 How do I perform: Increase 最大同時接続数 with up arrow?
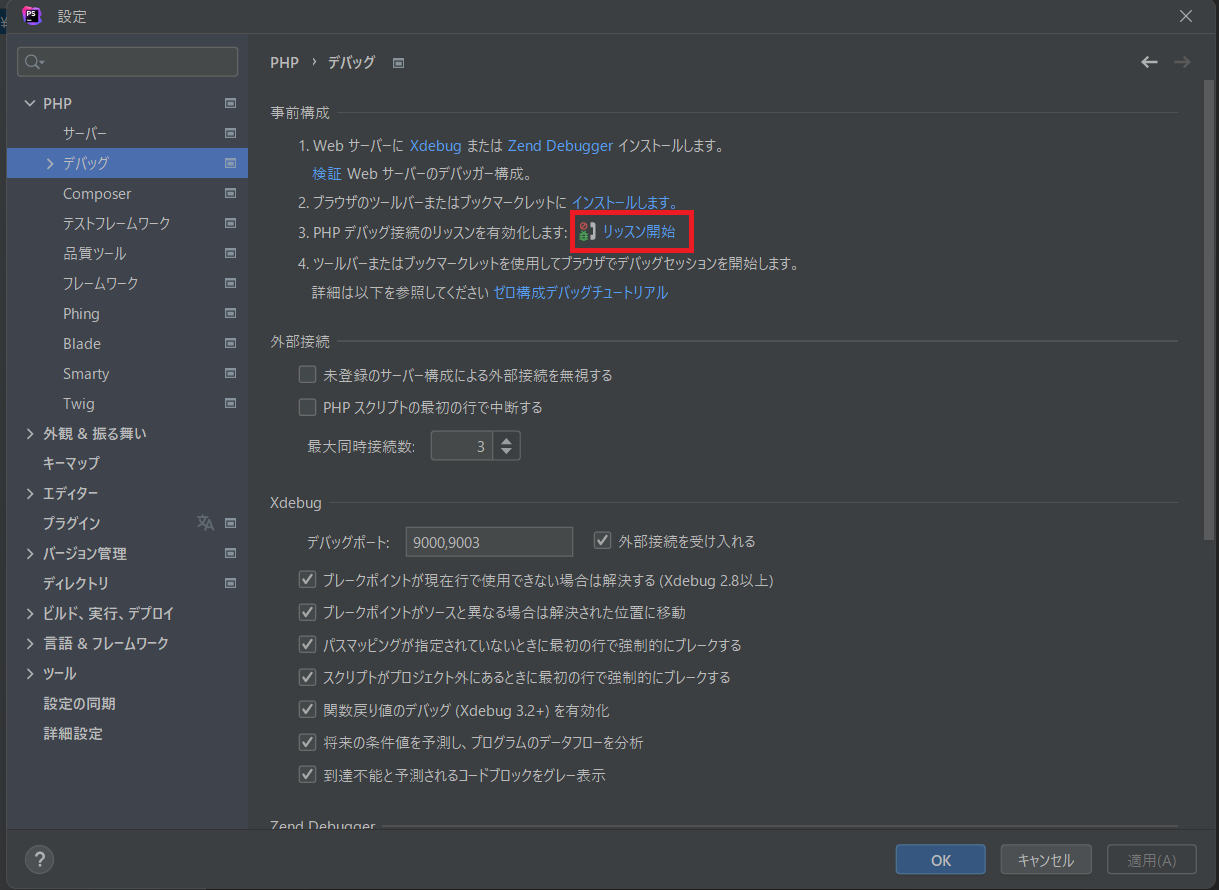[507, 440]
